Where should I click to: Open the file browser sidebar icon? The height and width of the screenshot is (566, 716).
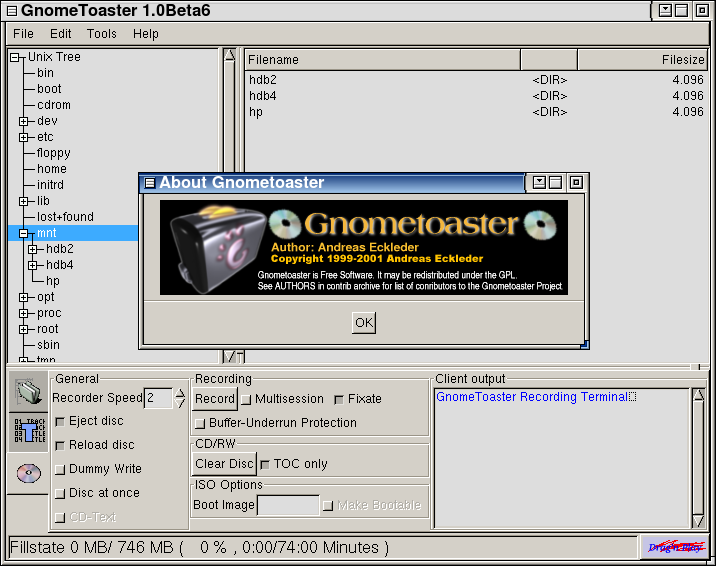[x=28, y=391]
